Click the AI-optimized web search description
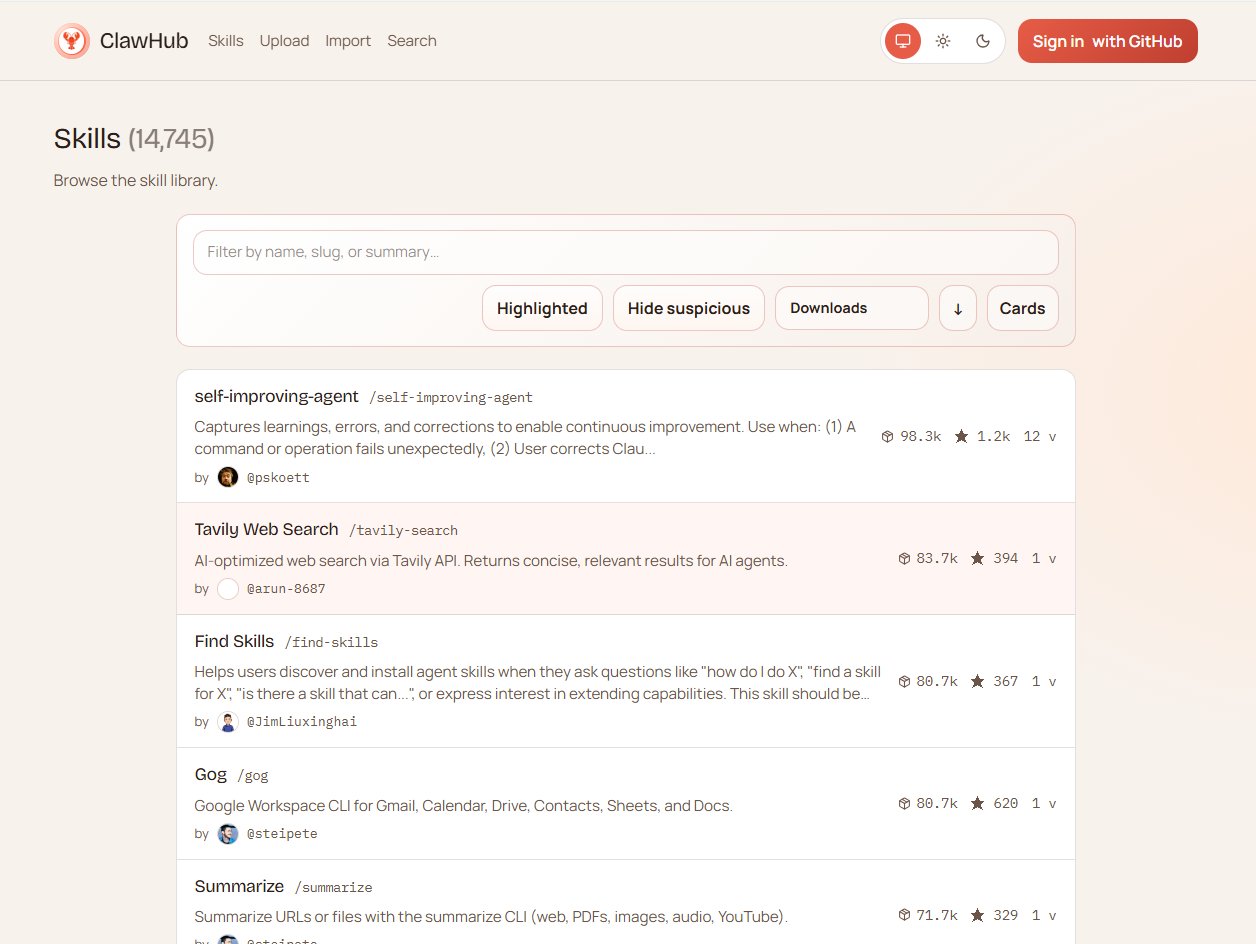The image size is (1256, 944). click(x=491, y=560)
